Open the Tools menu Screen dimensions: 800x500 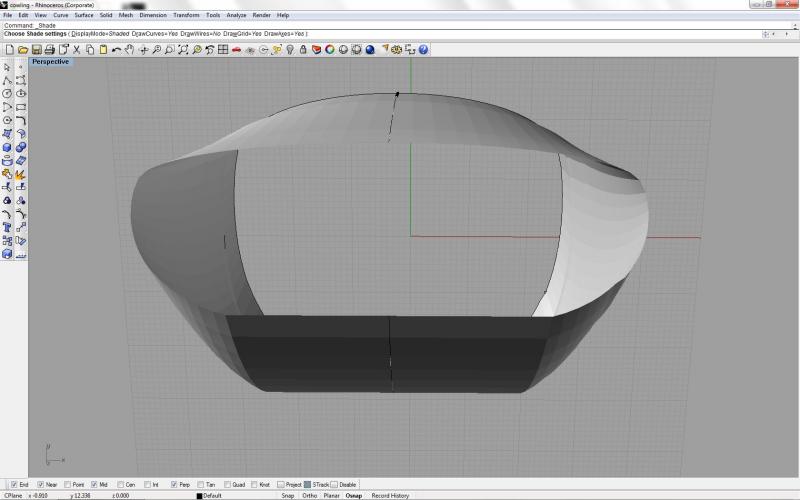213,15
